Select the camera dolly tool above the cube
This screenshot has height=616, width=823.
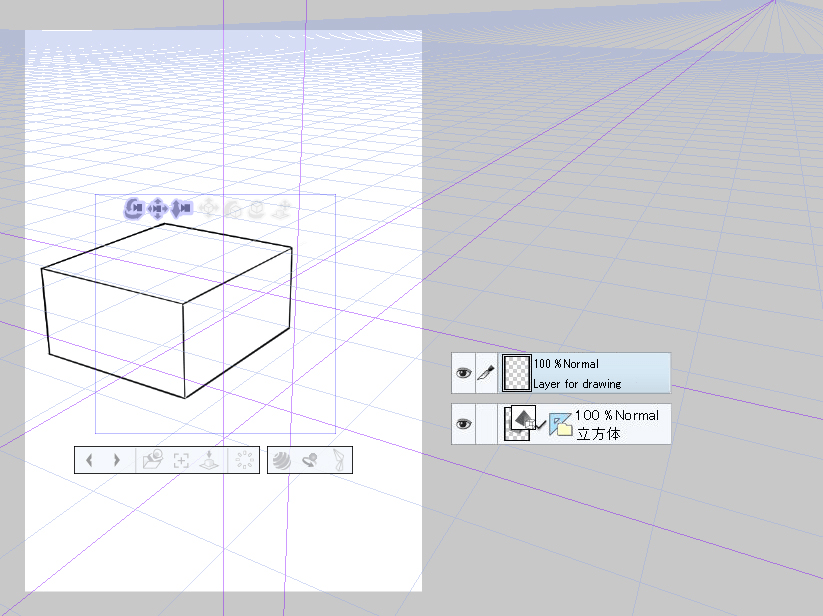click(180, 209)
